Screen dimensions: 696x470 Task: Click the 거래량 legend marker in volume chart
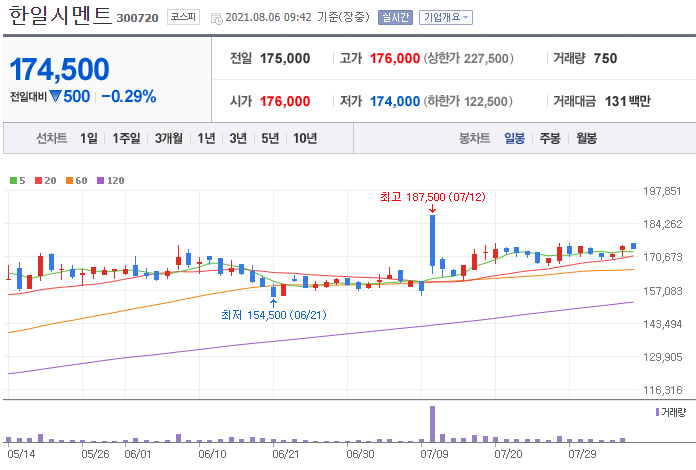(657, 412)
